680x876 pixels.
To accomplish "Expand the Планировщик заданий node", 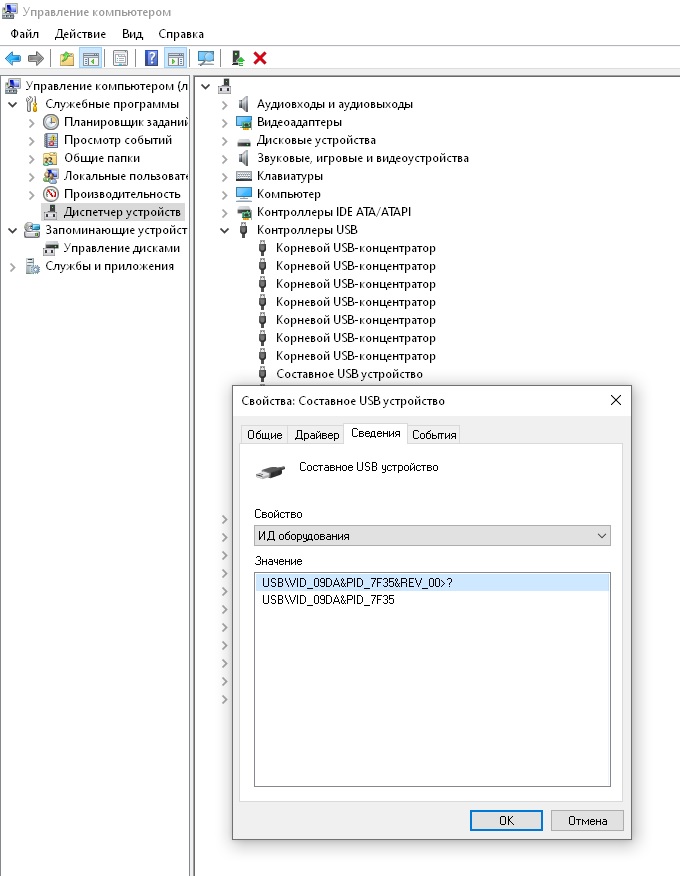I will coord(32,123).
